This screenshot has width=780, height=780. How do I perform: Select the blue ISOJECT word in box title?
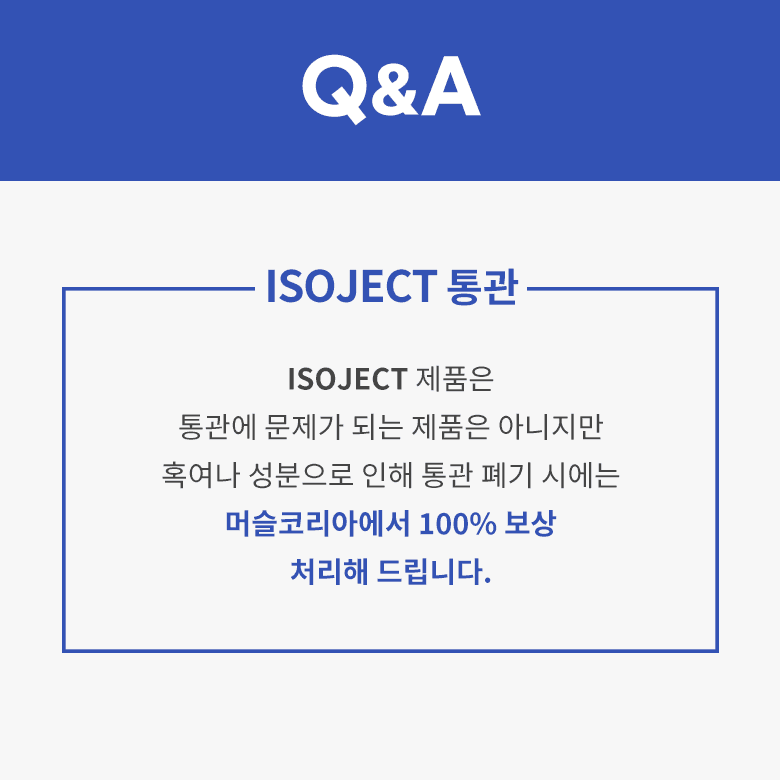(x=351, y=286)
